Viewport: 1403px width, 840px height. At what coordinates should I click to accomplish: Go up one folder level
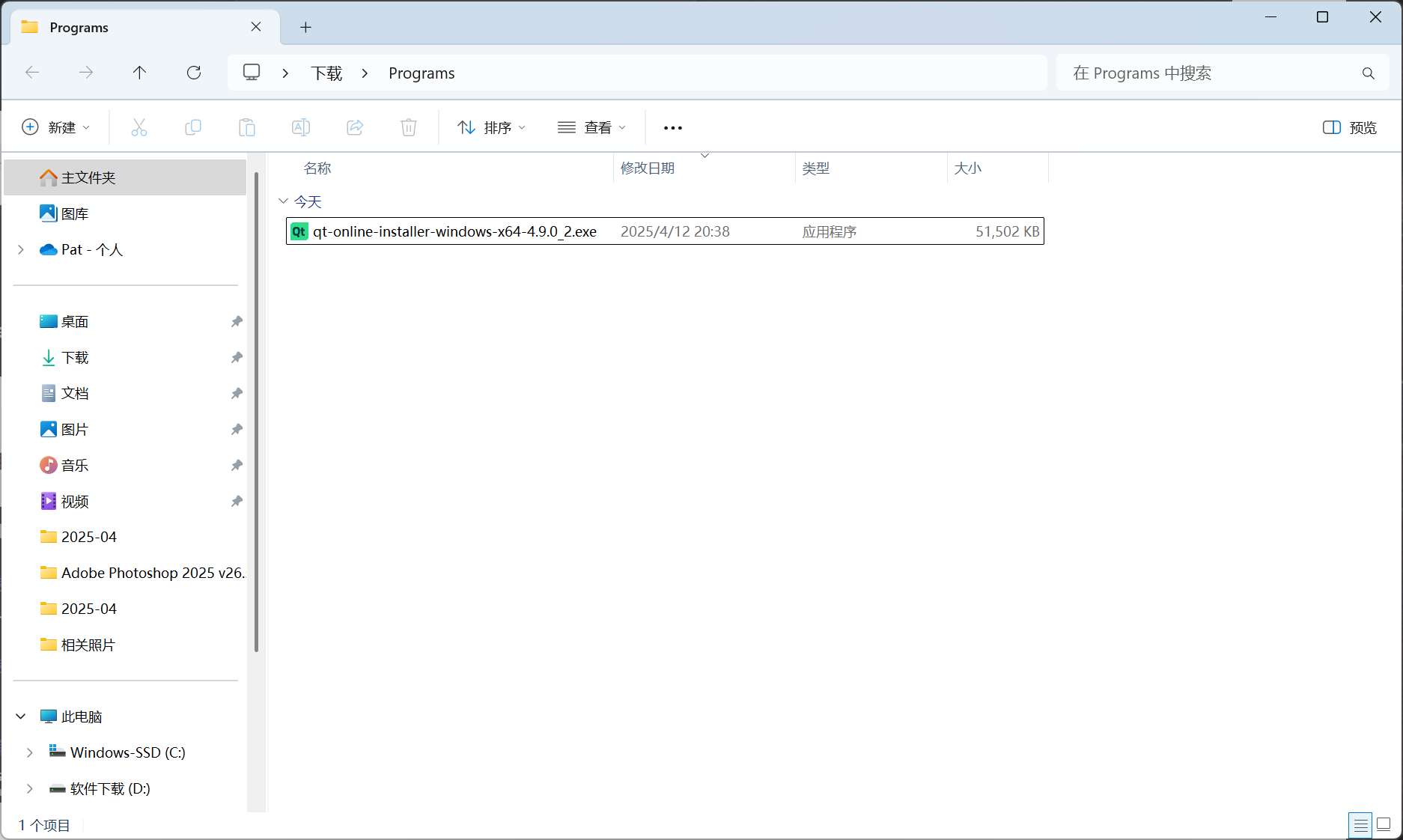(139, 73)
